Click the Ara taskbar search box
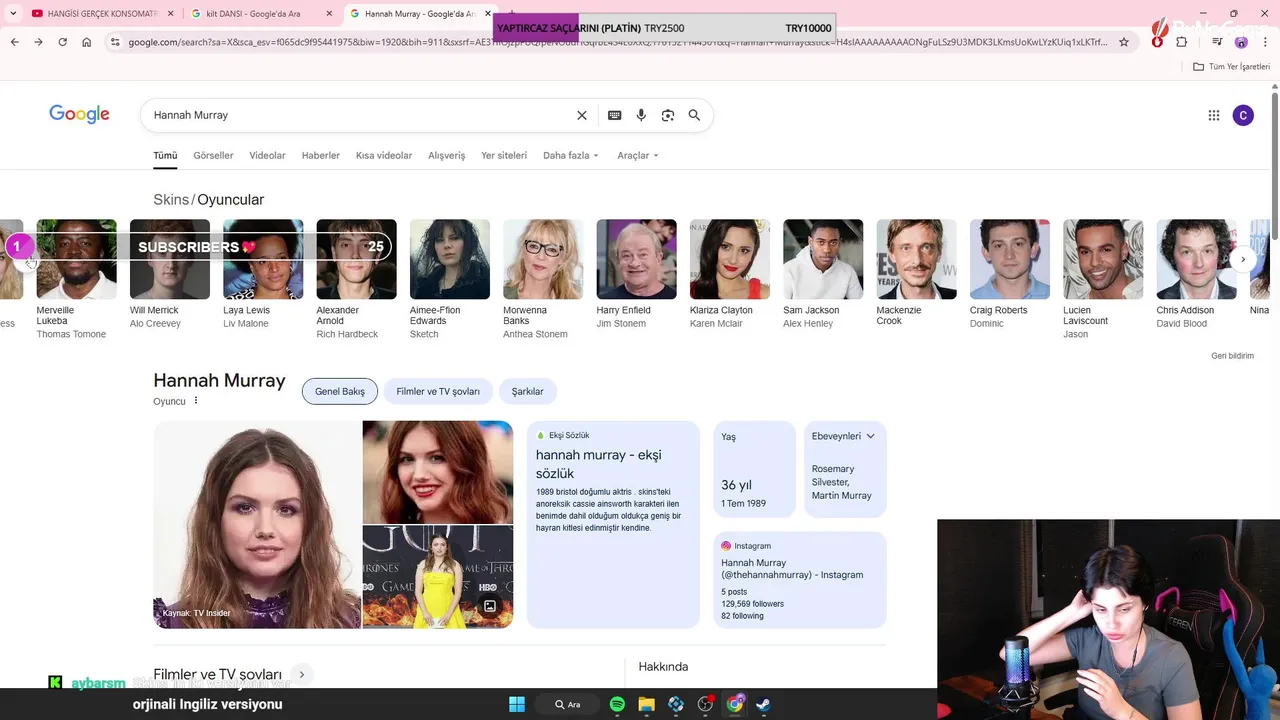The width and height of the screenshot is (1280, 720). tap(567, 704)
